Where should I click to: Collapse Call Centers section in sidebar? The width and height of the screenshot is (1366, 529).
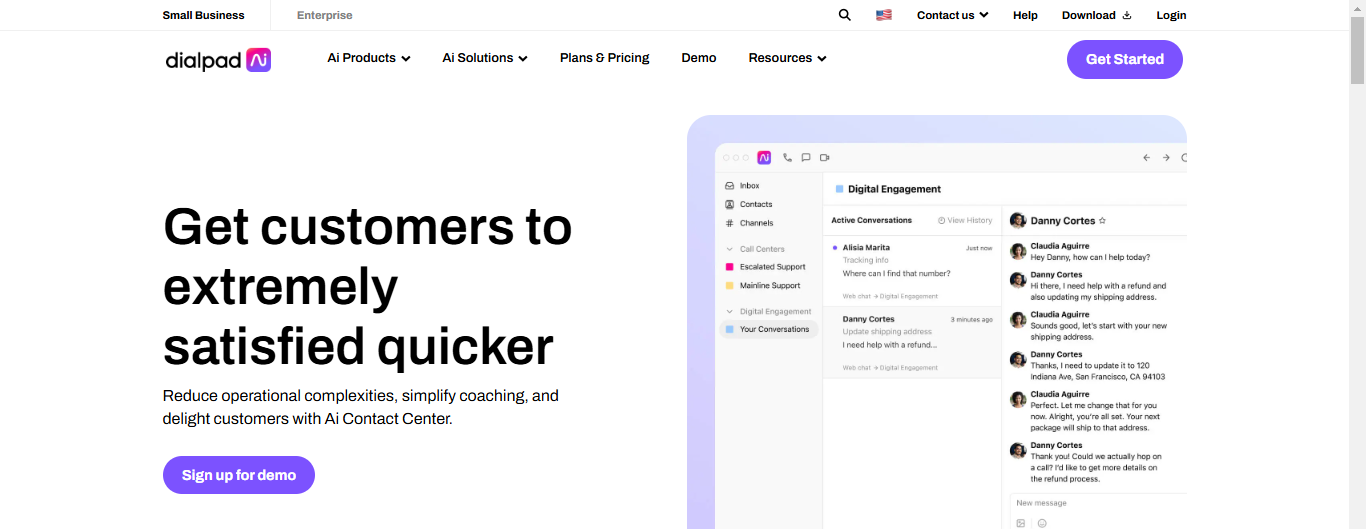730,249
